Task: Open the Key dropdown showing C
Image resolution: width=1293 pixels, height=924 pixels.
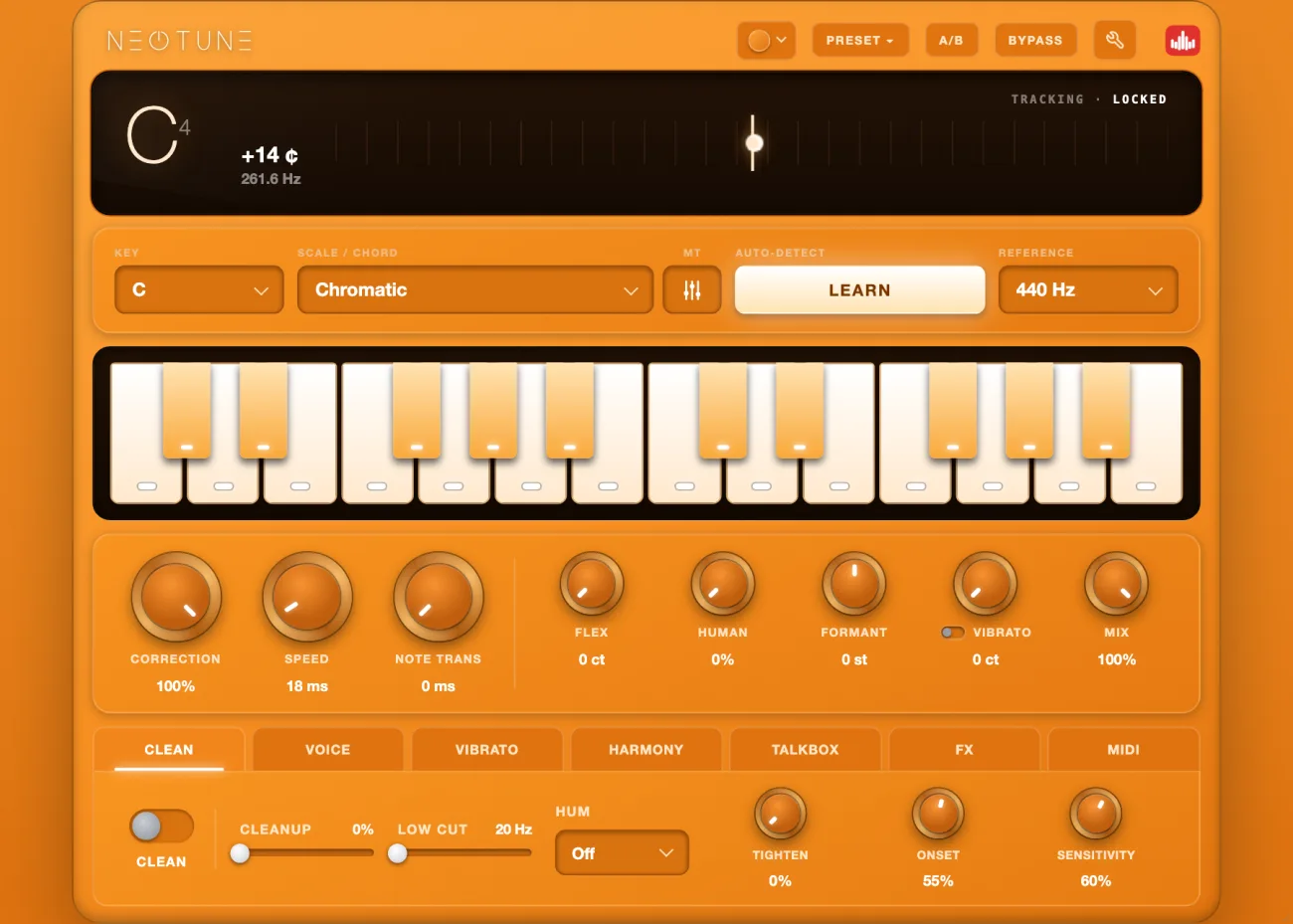Action: click(x=199, y=289)
